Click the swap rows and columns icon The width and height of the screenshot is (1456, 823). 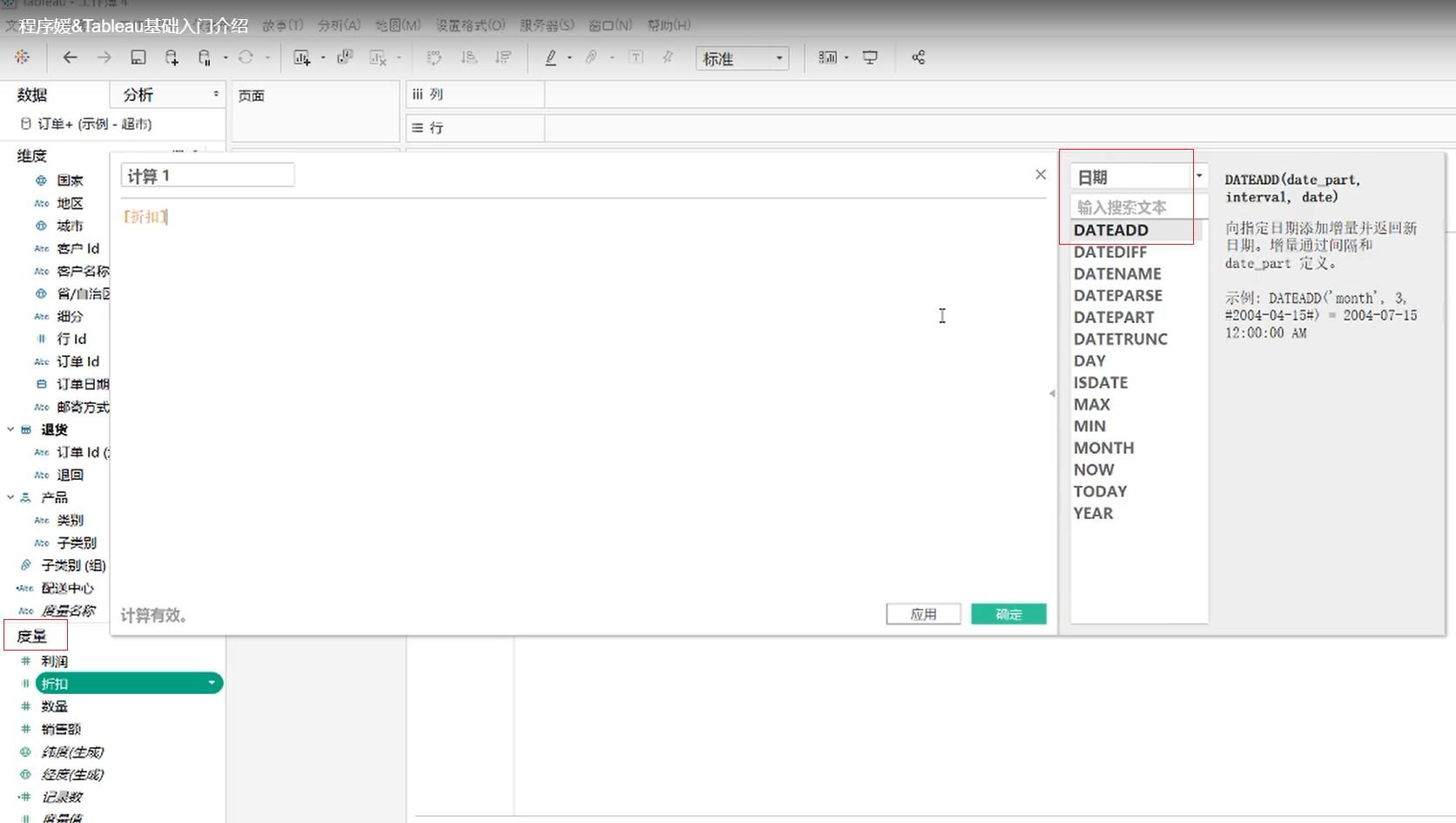coord(434,57)
